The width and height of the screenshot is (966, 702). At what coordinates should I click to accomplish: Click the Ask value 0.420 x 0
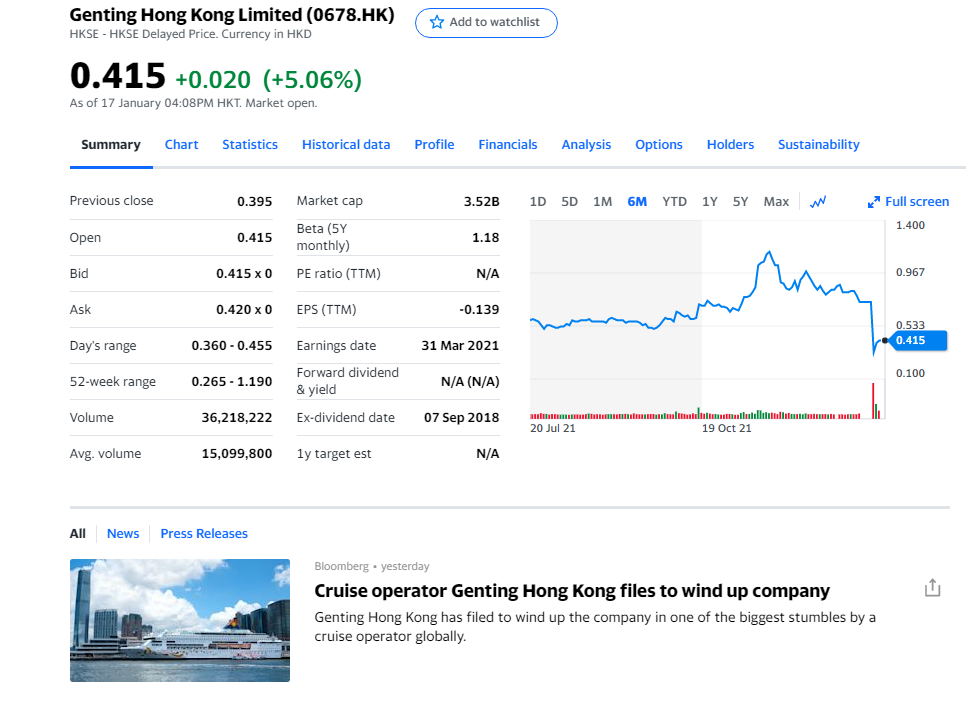click(244, 309)
